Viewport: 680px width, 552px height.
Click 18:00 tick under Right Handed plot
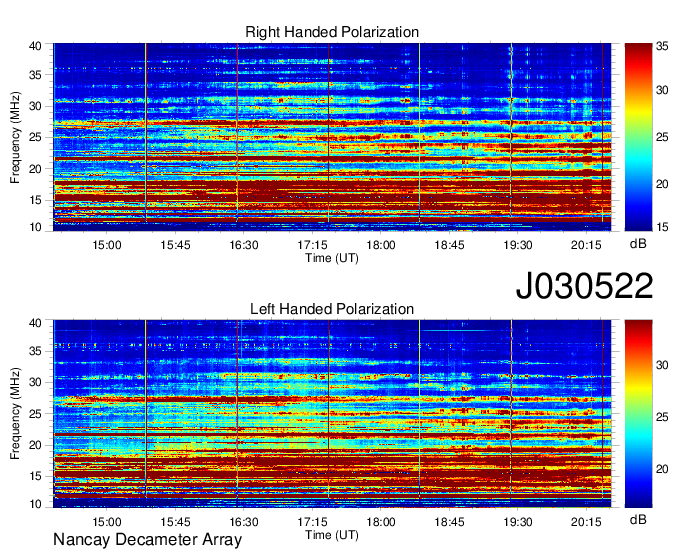coord(381,245)
